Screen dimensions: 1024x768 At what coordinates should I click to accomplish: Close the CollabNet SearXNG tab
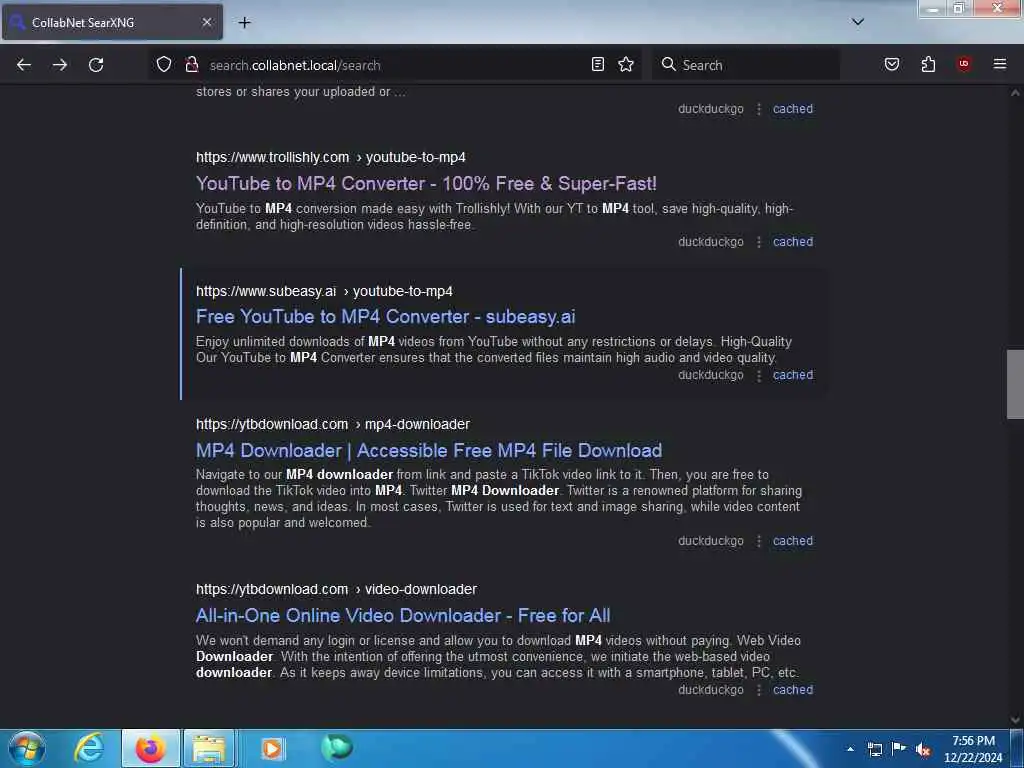206,22
